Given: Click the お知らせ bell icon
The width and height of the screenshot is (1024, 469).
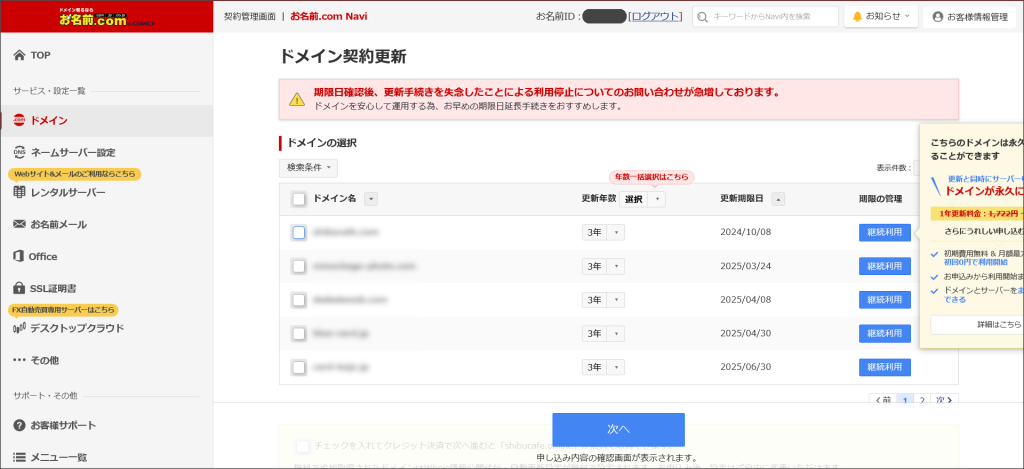Looking at the screenshot, I should point(857,16).
